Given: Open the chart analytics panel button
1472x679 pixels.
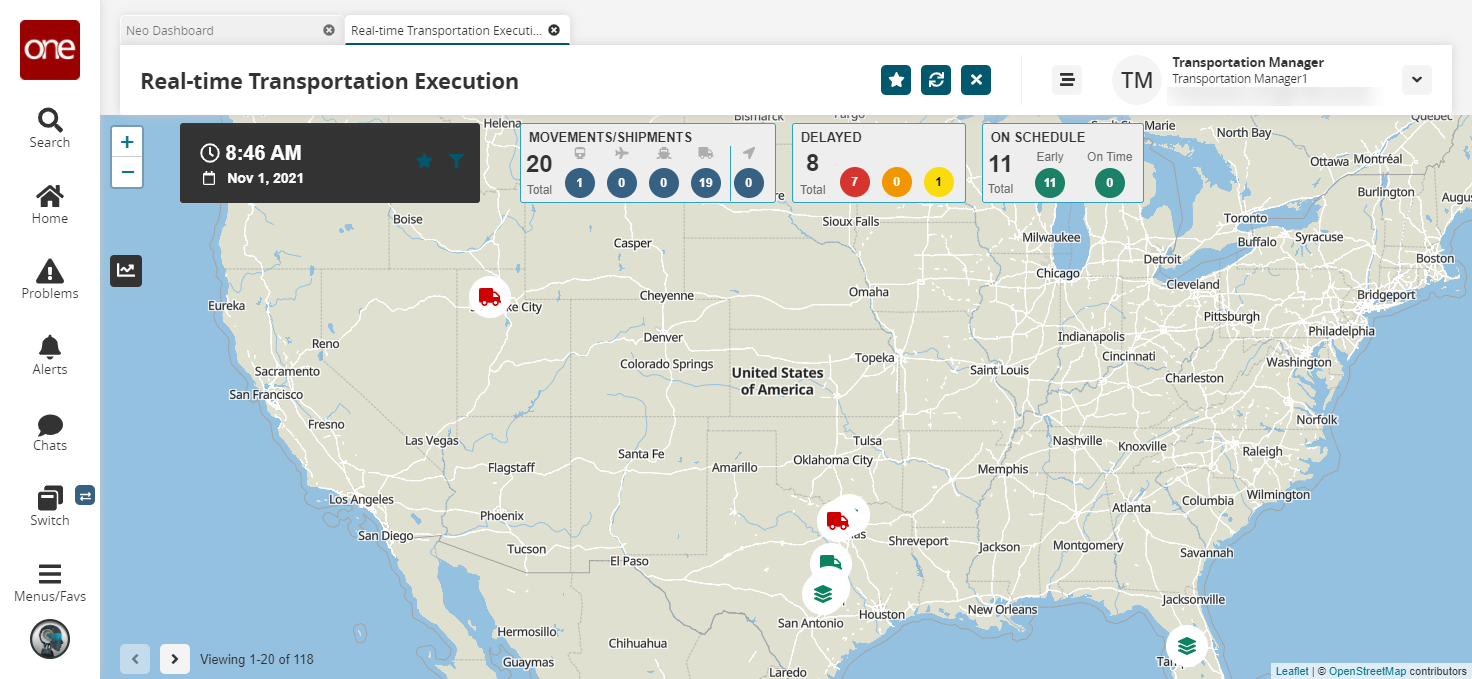Looking at the screenshot, I should pyautogui.click(x=126, y=270).
